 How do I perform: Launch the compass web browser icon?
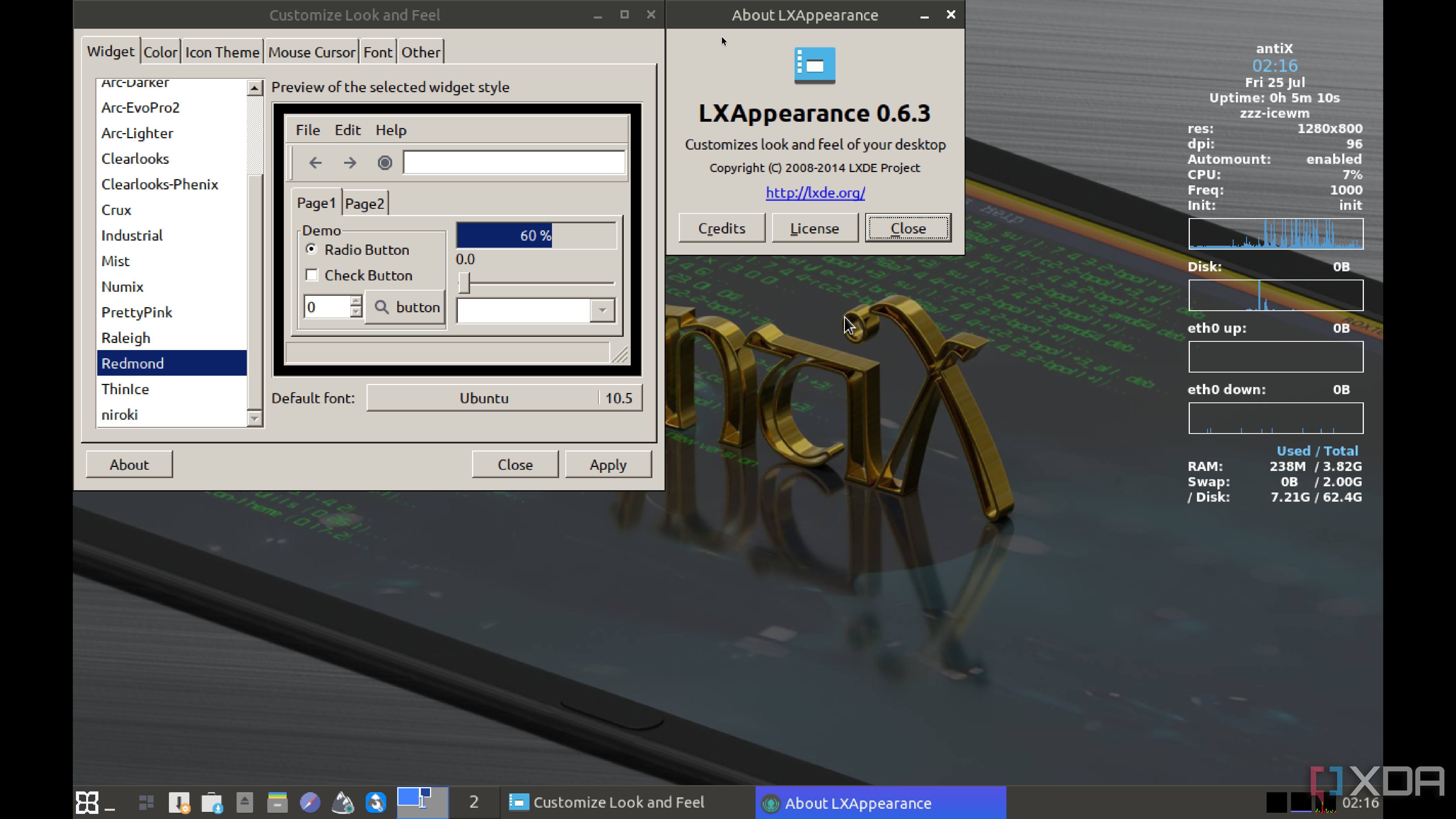tap(310, 802)
